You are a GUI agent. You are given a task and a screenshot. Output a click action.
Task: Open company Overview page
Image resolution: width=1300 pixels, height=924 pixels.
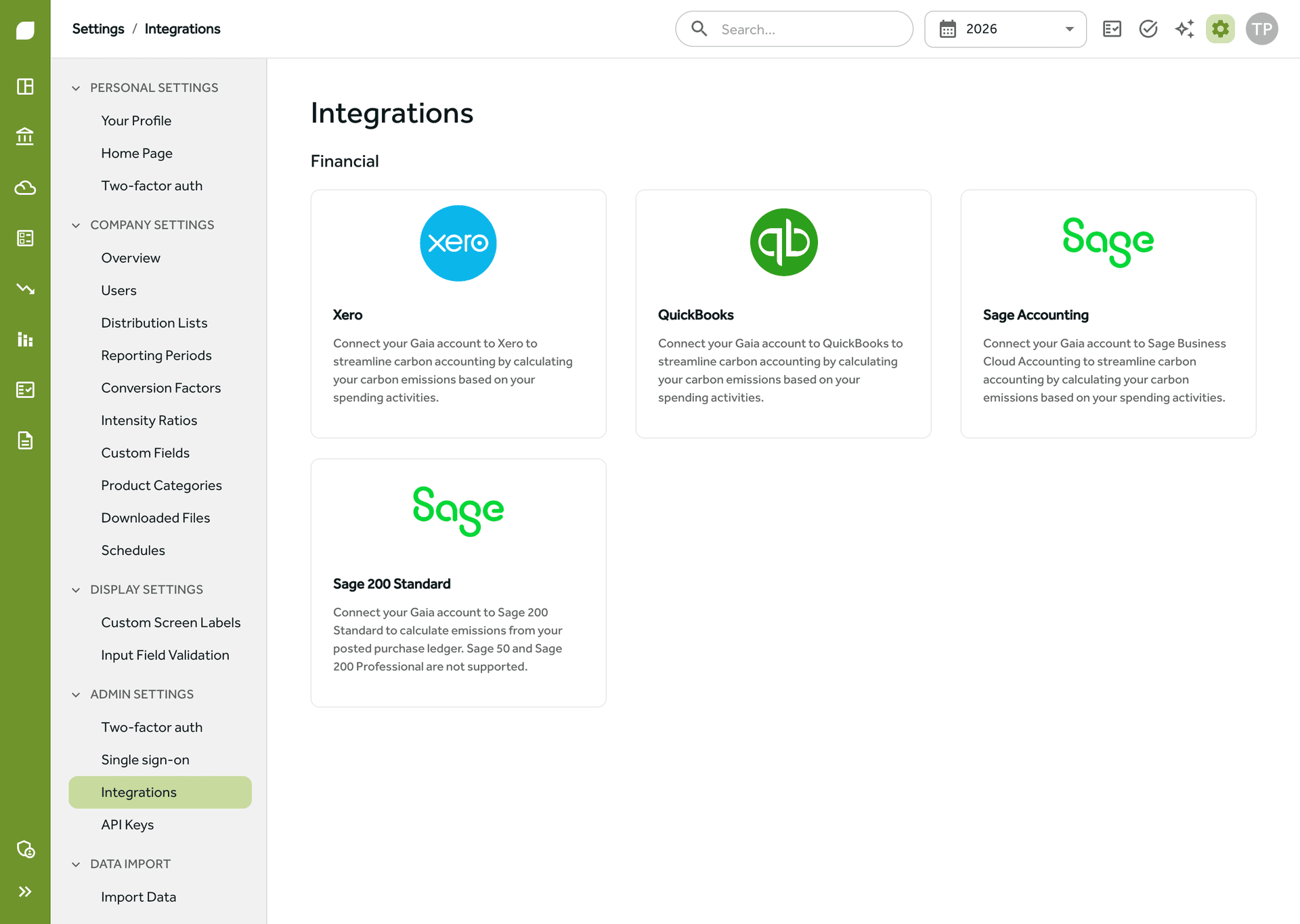point(131,258)
